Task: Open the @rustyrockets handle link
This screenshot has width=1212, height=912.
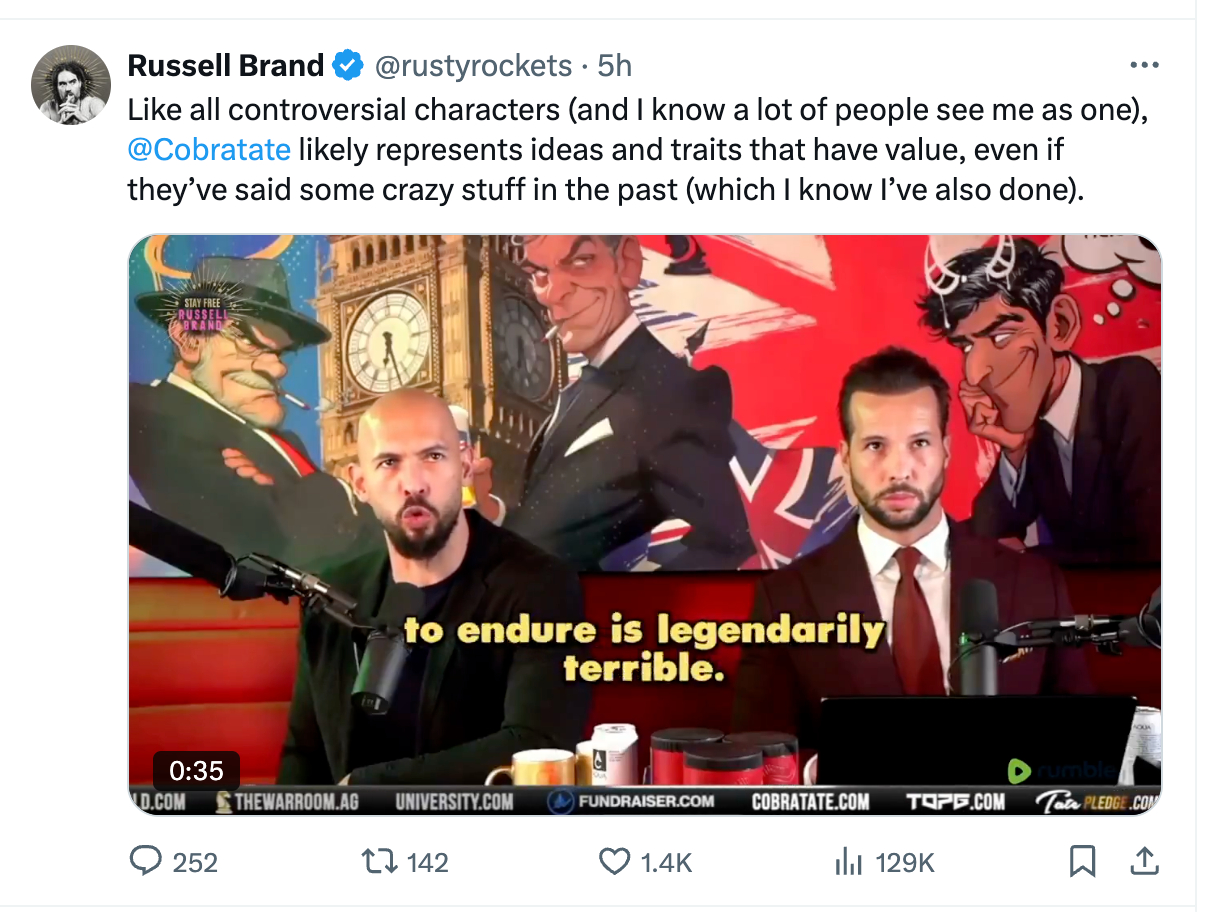Action: 472,66
